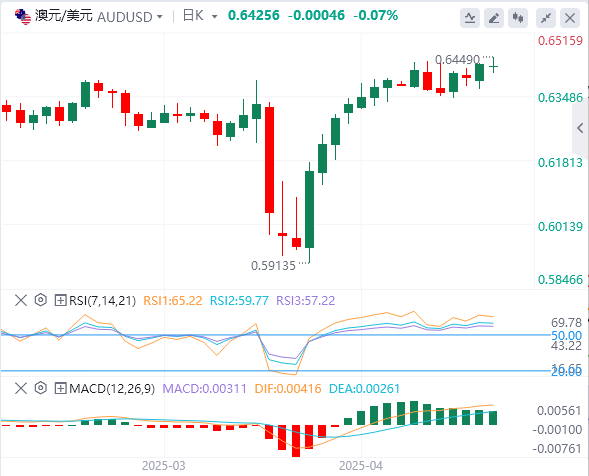Click the price change -0.00046

[316, 15]
